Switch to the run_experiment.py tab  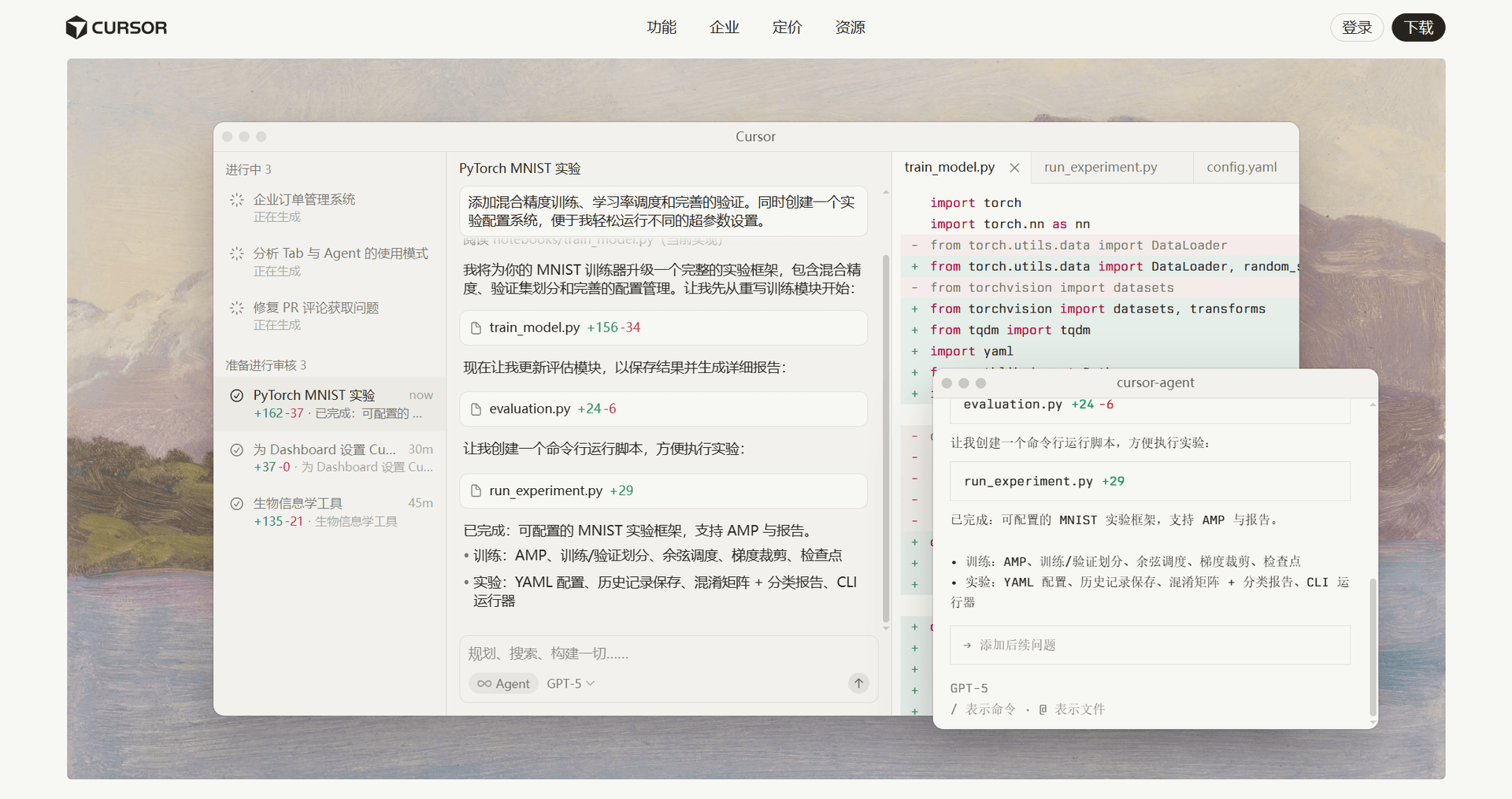point(1099,167)
